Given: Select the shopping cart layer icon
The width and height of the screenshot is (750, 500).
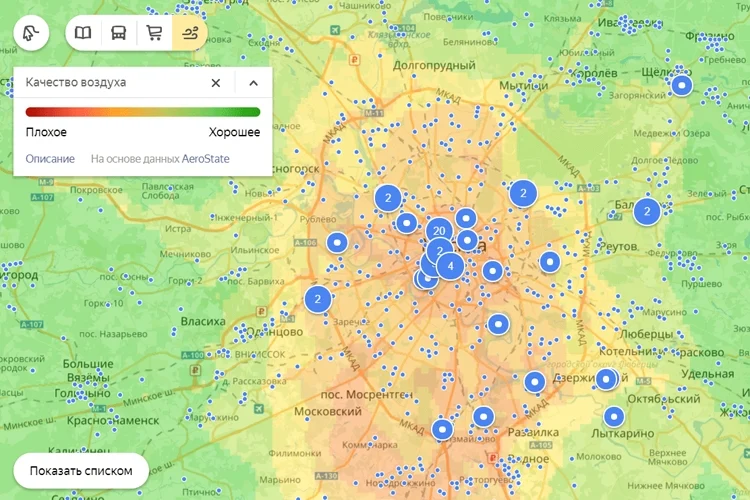Looking at the screenshot, I should [x=154, y=33].
